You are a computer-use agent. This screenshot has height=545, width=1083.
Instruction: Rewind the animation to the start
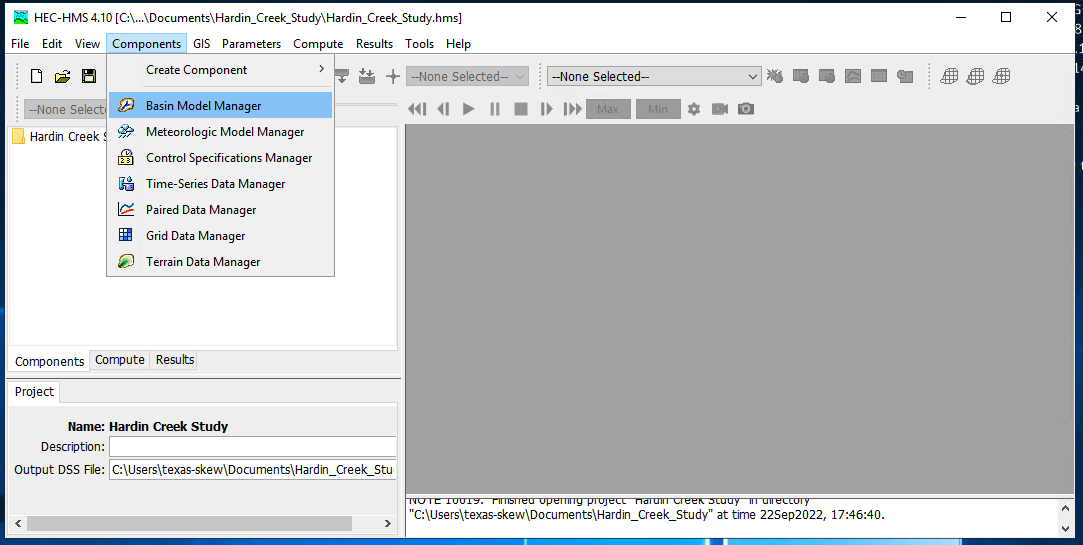coord(417,109)
